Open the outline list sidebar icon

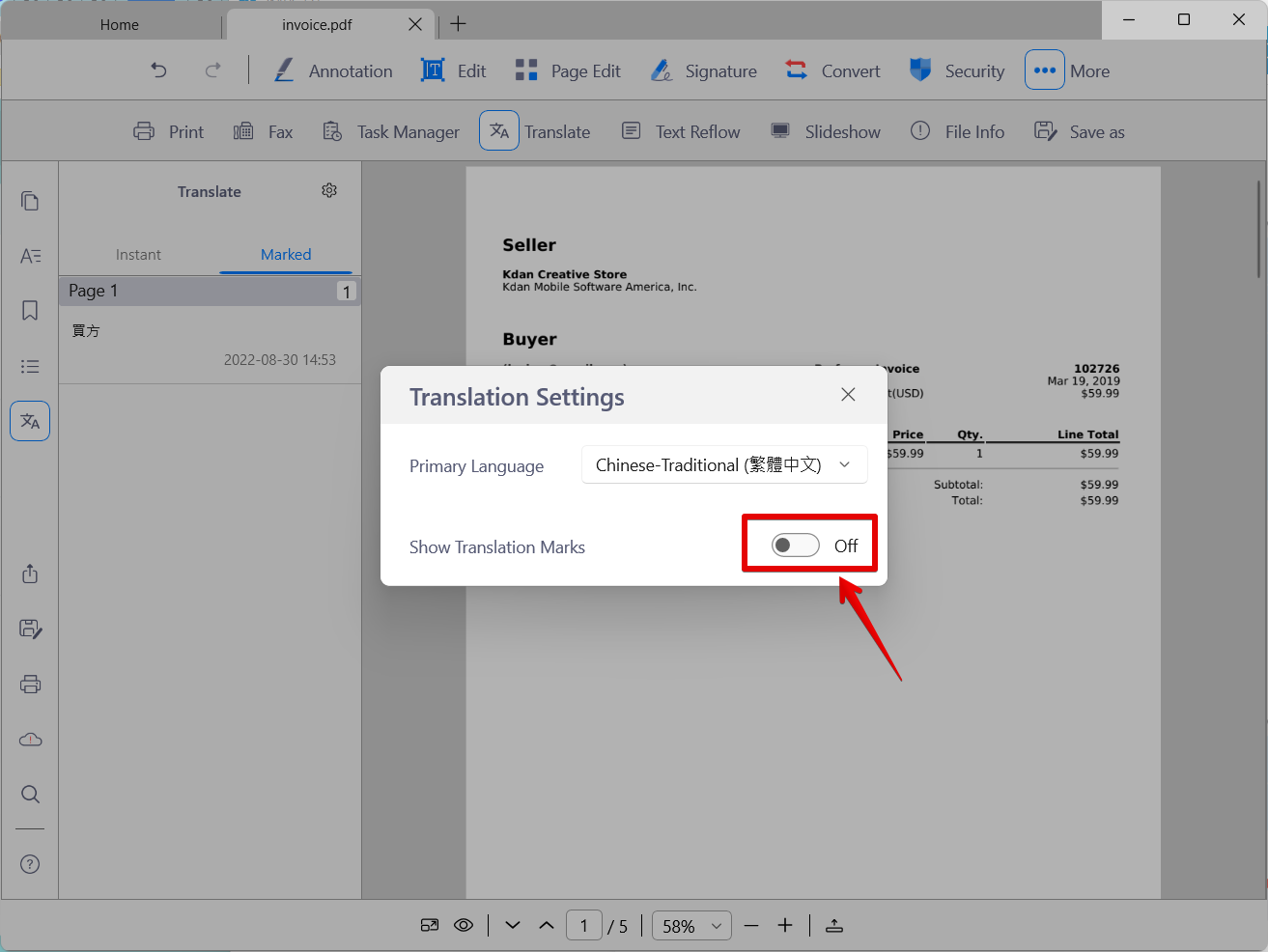click(x=30, y=366)
